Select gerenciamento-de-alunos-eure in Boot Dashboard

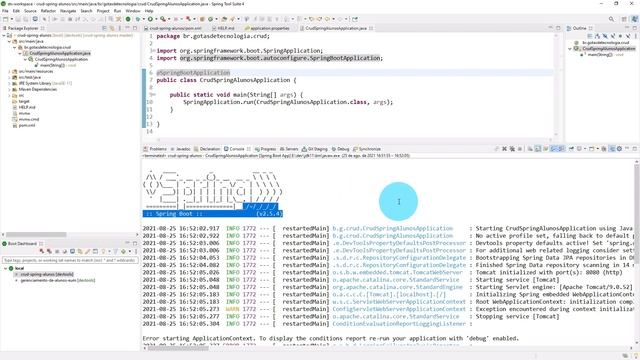pyautogui.click(x=58, y=280)
